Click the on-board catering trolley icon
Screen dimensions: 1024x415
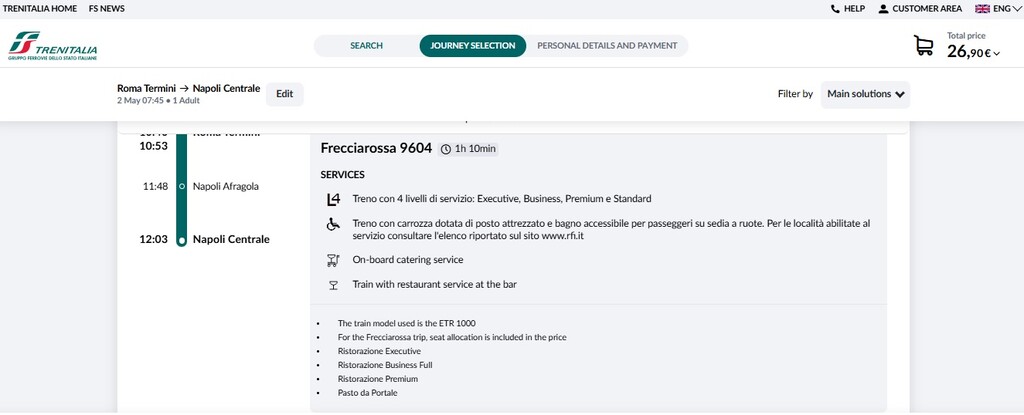tap(333, 260)
